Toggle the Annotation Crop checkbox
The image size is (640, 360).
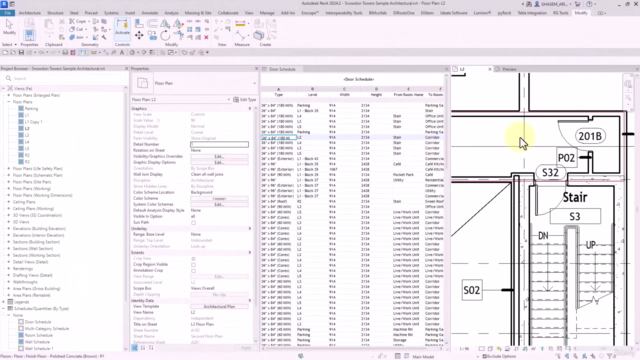(x=193, y=271)
